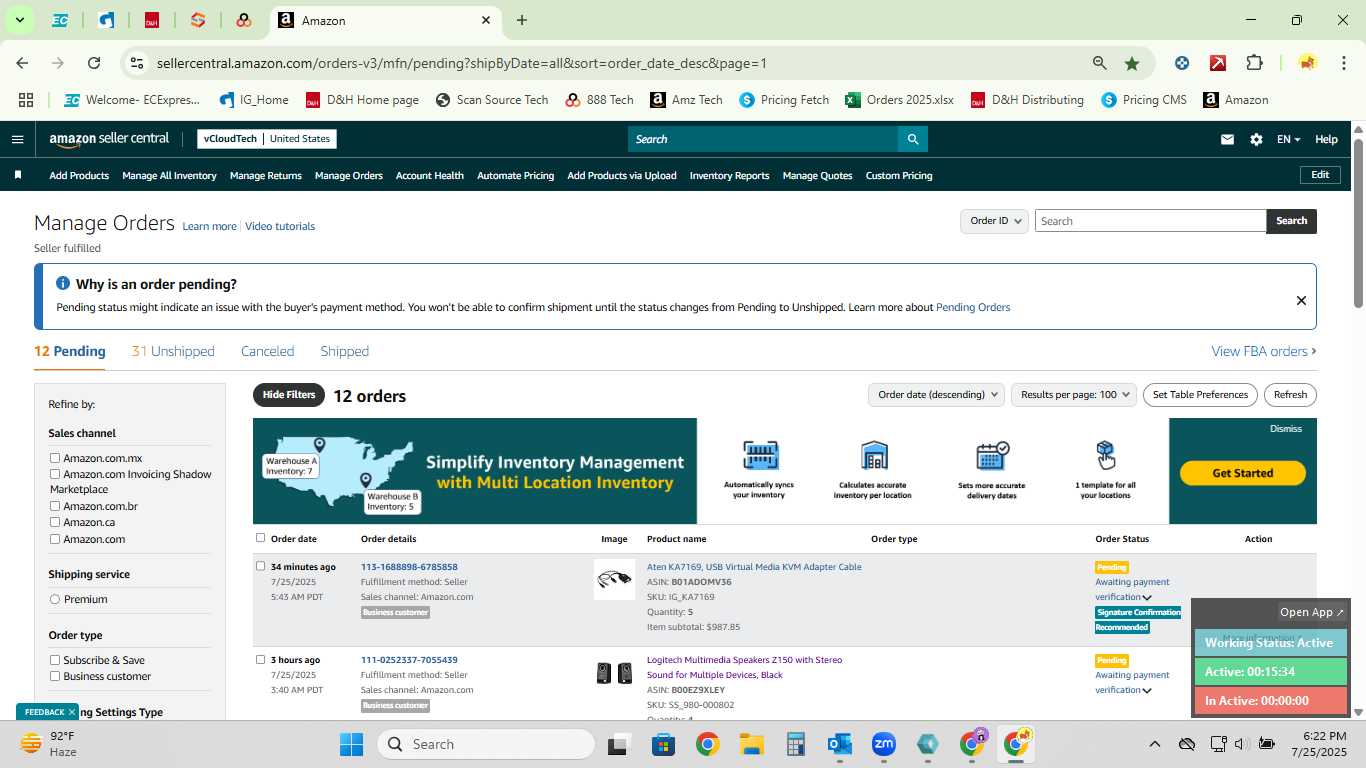
Task: Open the Orders 2025.xlsx bookmark
Action: pyautogui.click(x=900, y=100)
